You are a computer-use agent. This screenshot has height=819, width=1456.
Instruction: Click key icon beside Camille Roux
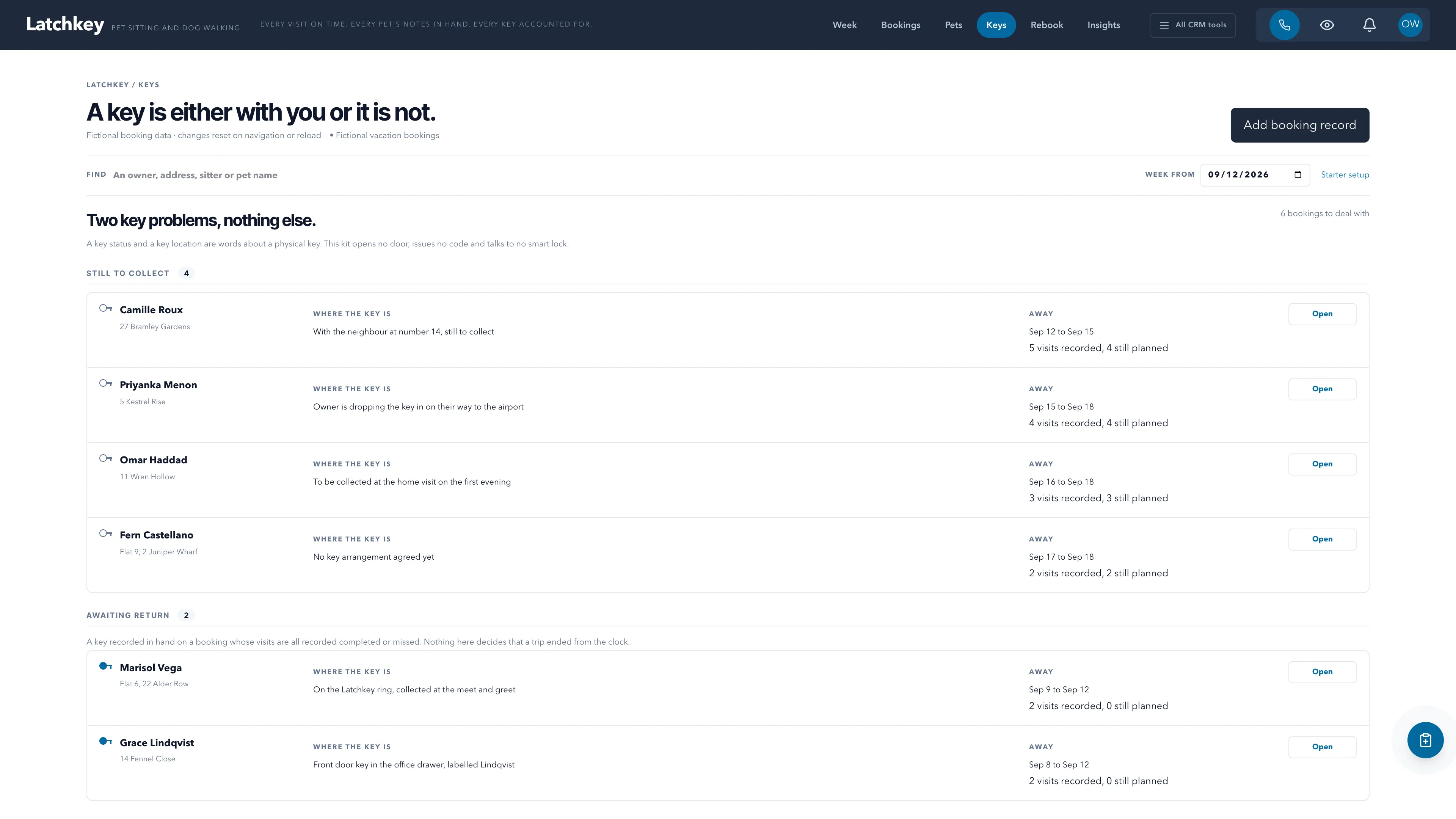(x=106, y=308)
